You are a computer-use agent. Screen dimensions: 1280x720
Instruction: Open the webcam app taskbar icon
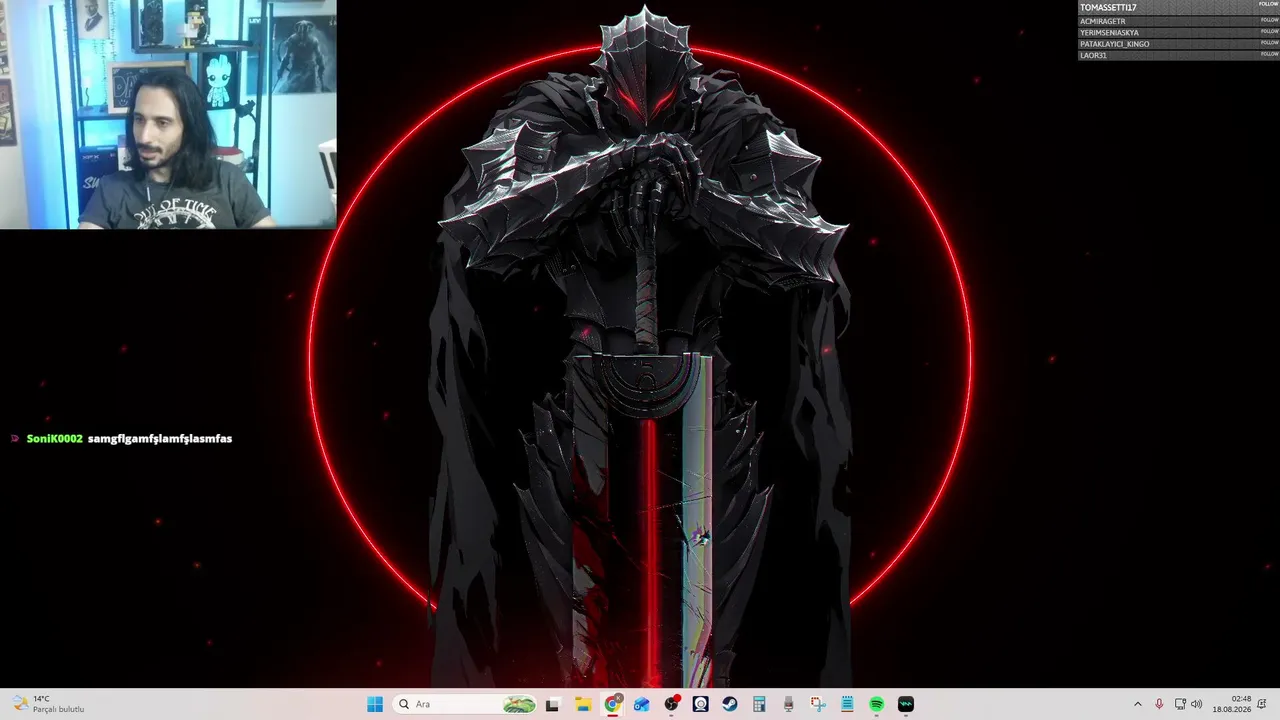[701, 704]
